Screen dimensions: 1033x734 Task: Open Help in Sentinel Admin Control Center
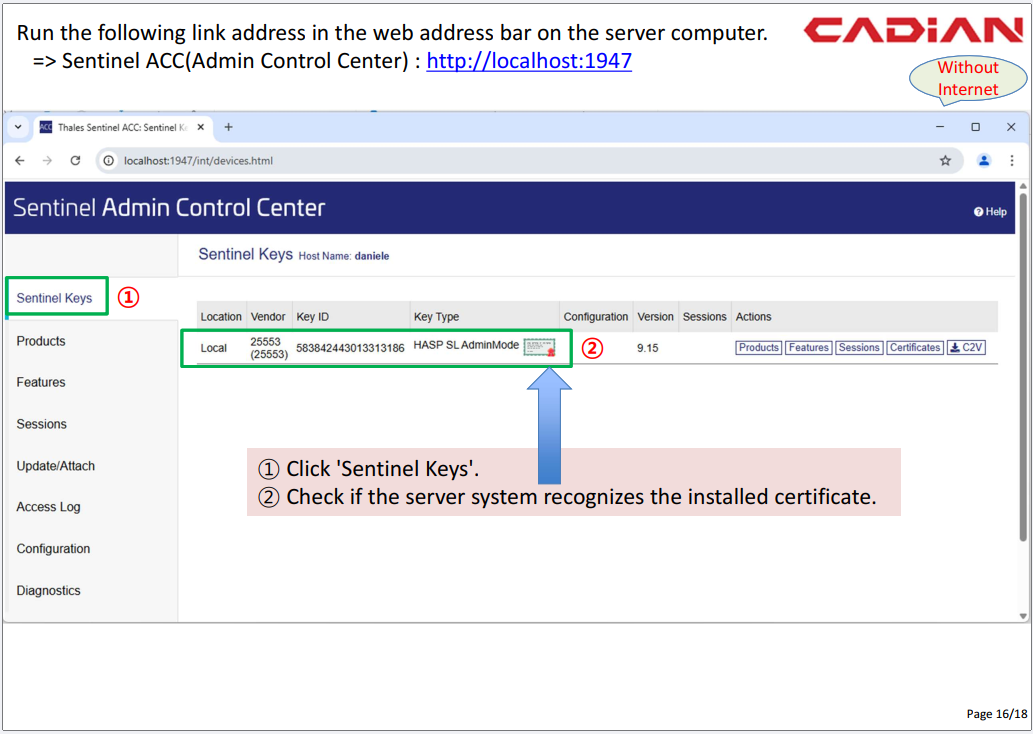(990, 212)
